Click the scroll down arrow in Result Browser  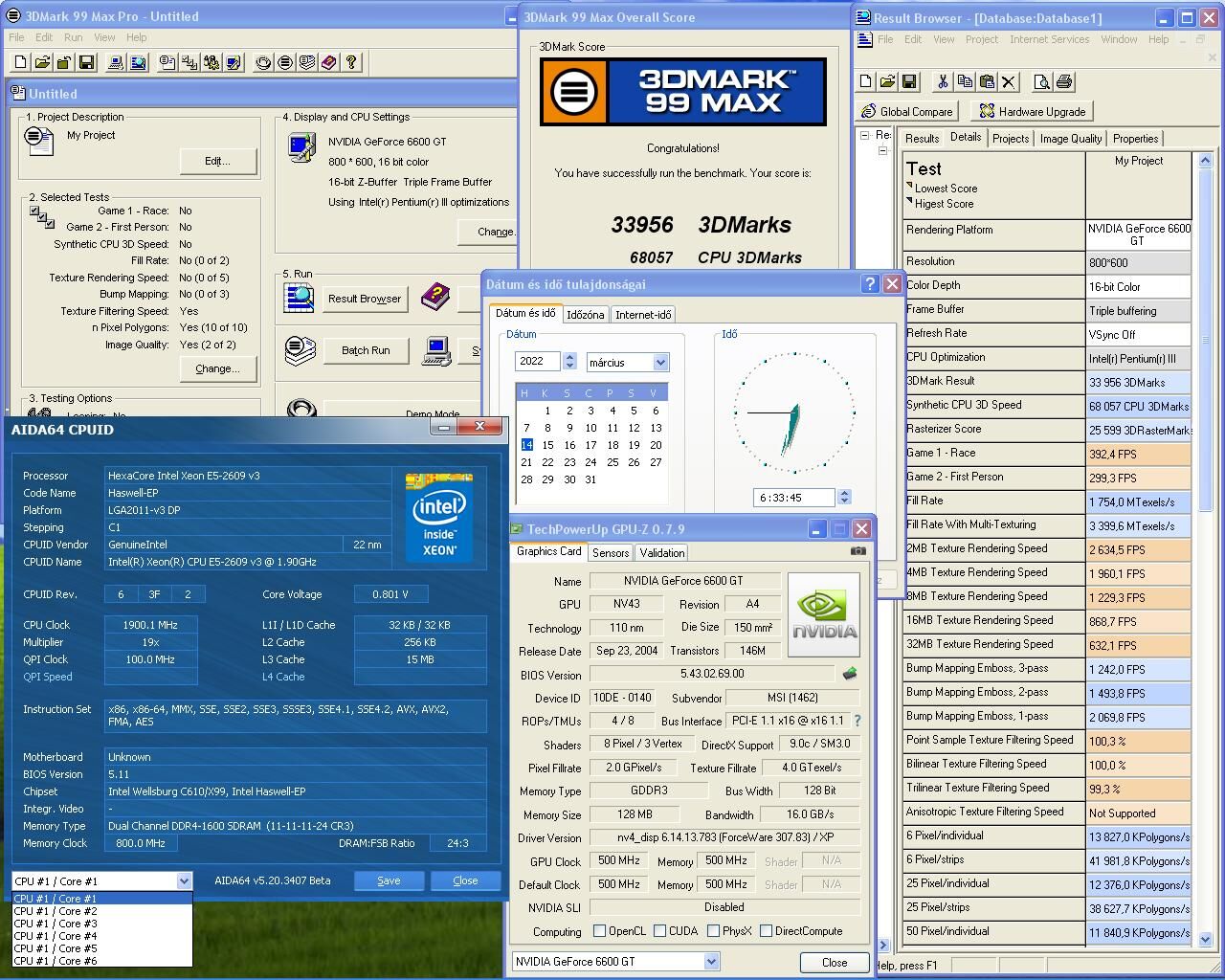1205,940
